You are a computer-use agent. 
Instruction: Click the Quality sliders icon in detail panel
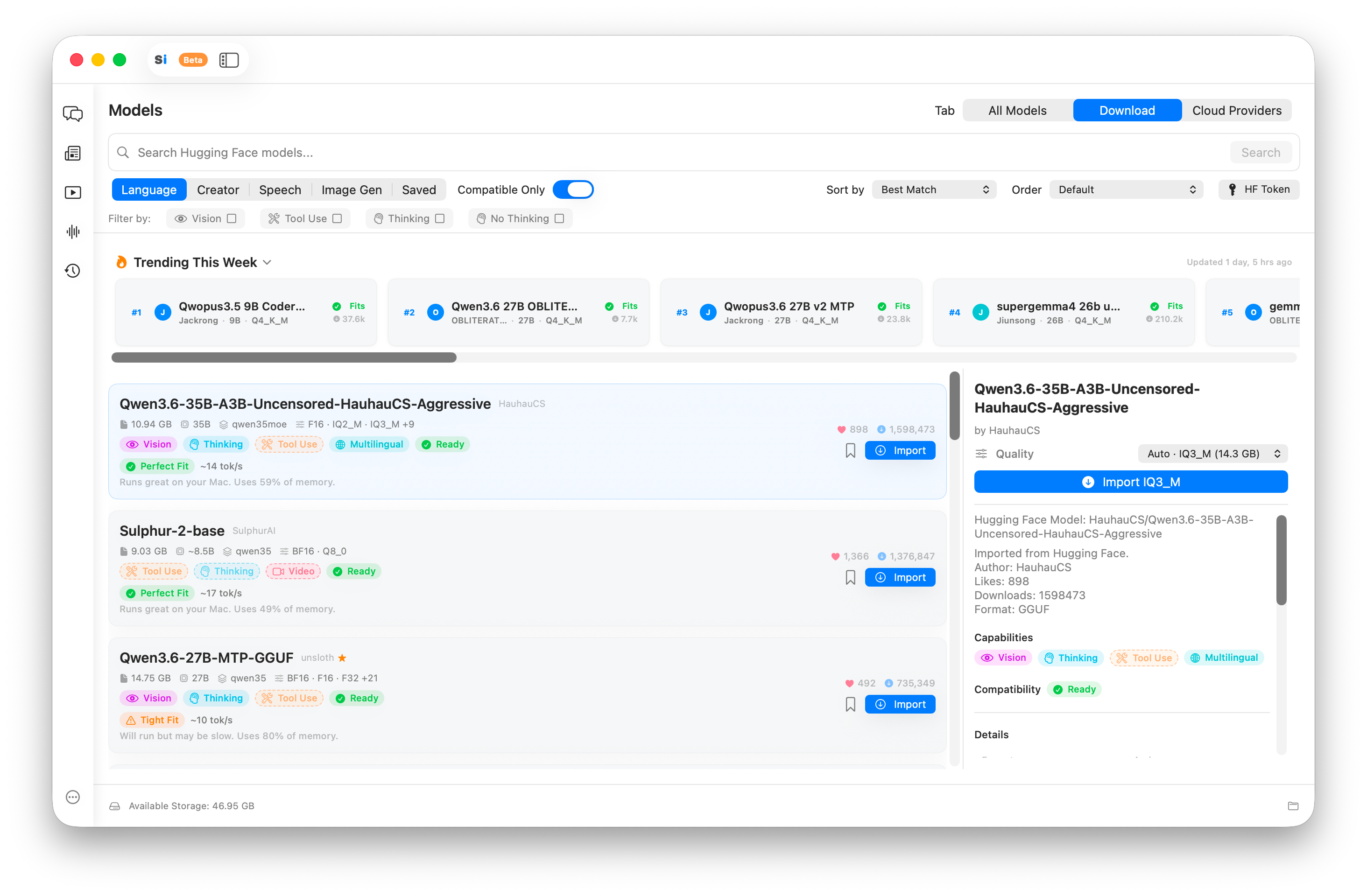coord(981,454)
